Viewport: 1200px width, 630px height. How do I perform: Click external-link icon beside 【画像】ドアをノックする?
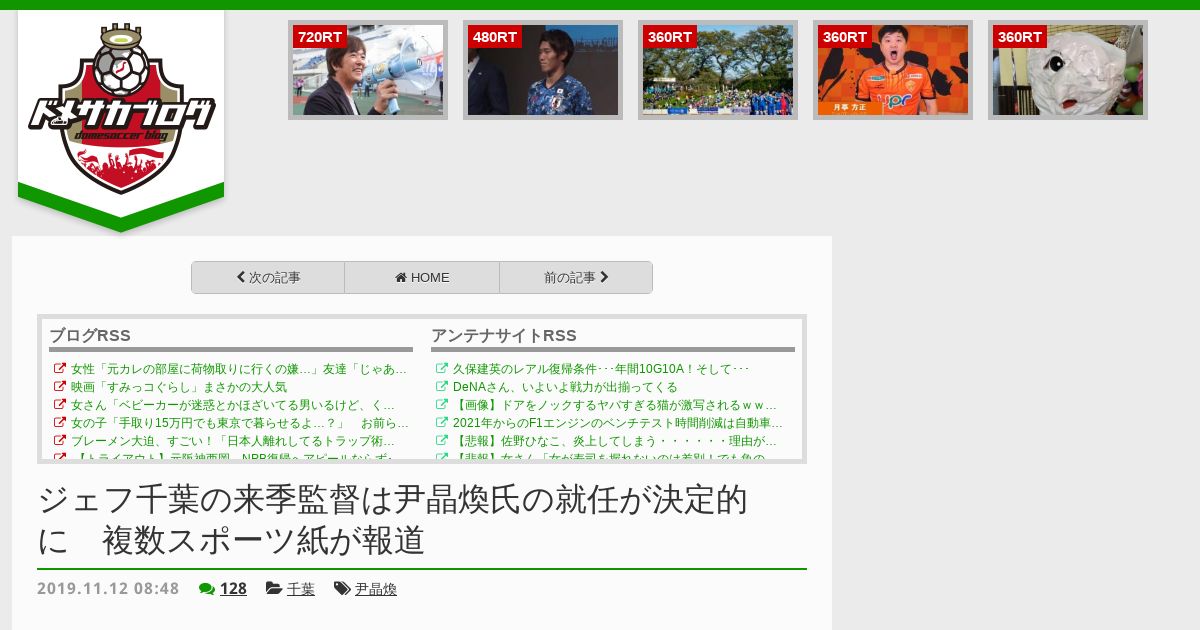442,404
